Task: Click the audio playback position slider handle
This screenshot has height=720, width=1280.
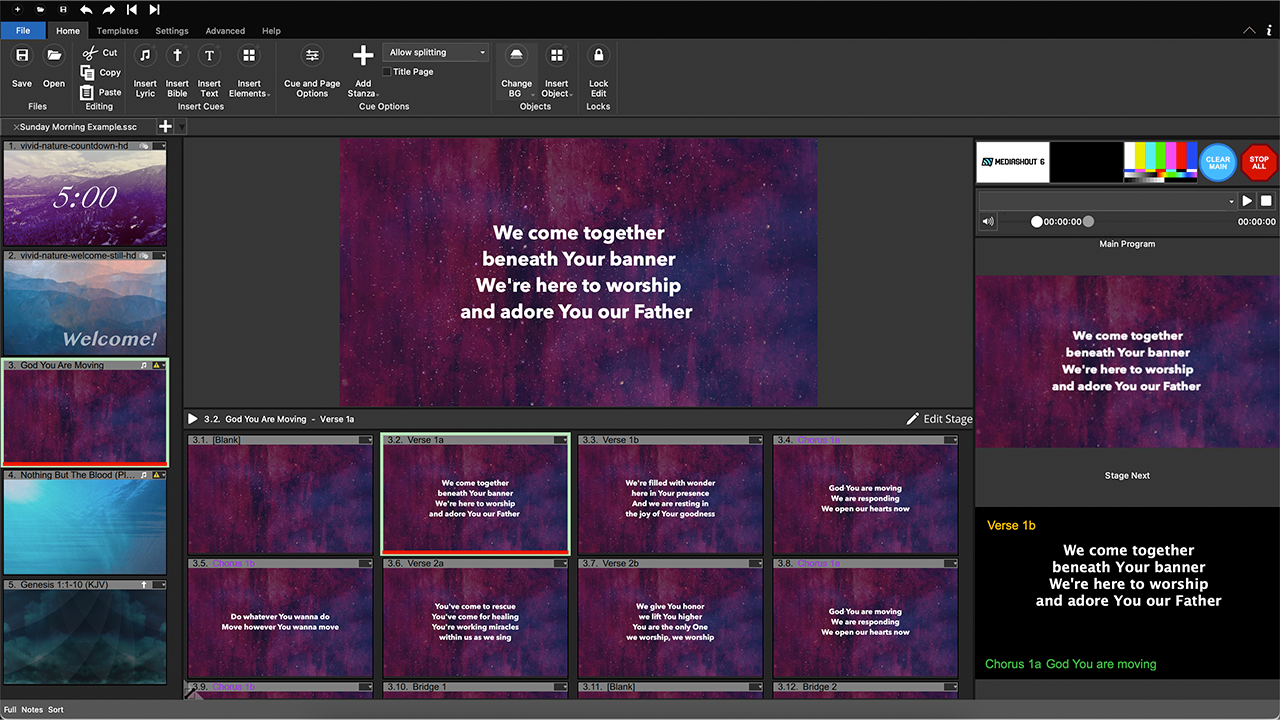Action: (1037, 222)
